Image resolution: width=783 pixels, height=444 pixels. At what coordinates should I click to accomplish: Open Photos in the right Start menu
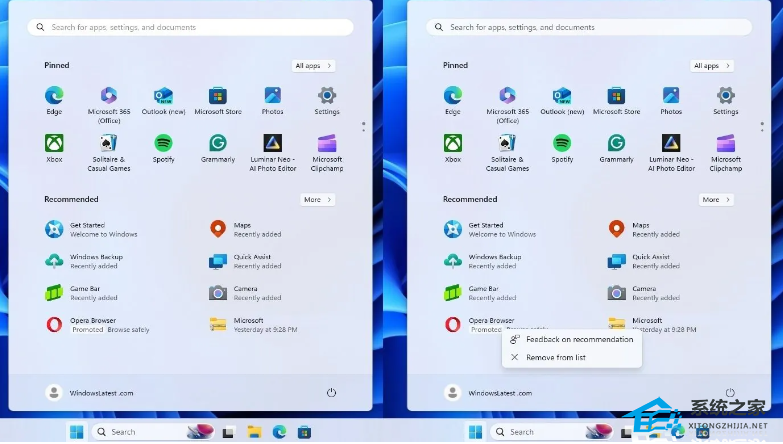671,100
